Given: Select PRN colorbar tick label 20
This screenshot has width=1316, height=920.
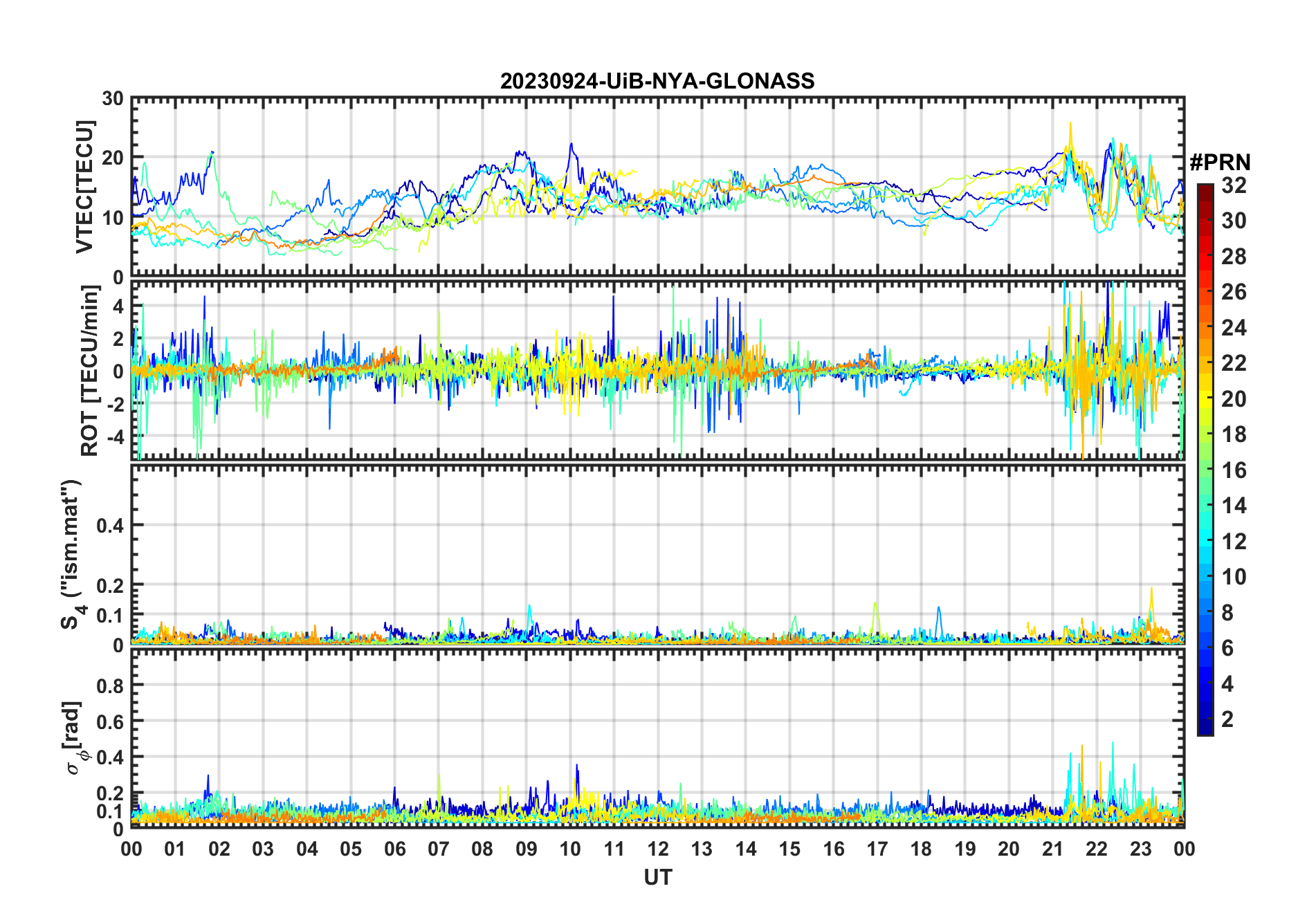Looking at the screenshot, I should (x=1234, y=399).
